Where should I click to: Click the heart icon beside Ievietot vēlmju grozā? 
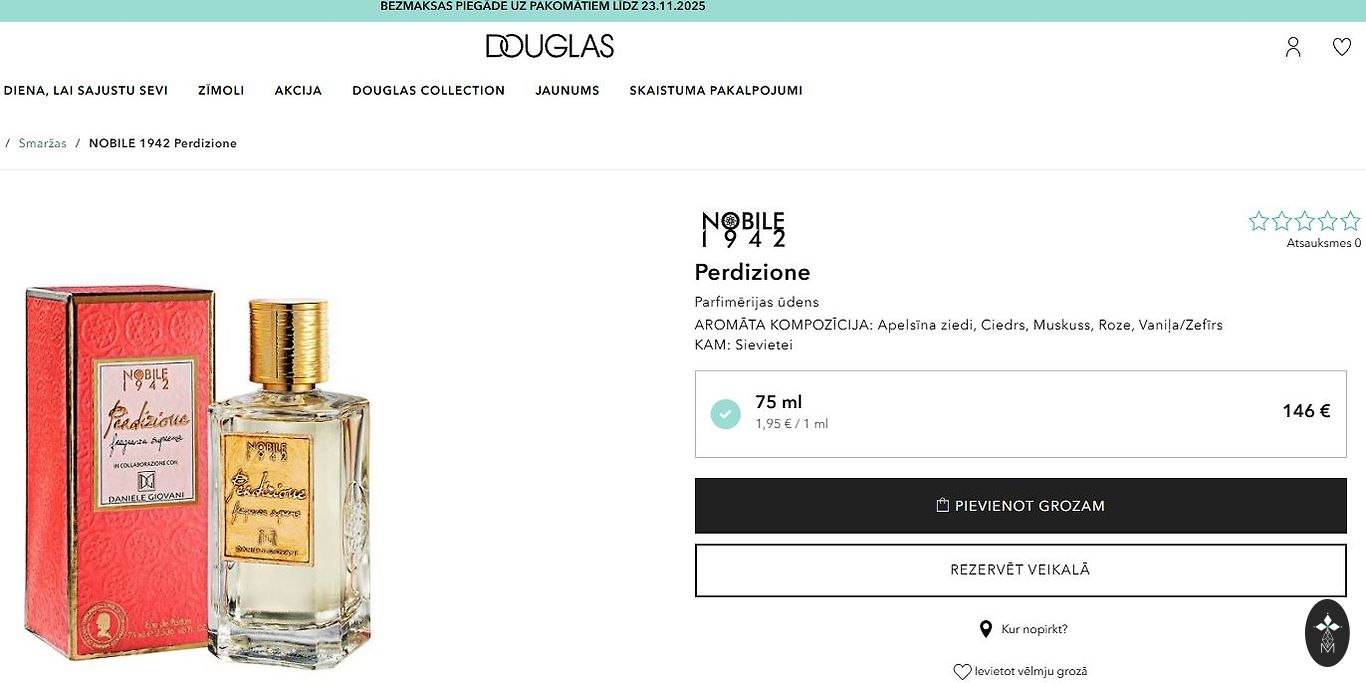[962, 672]
